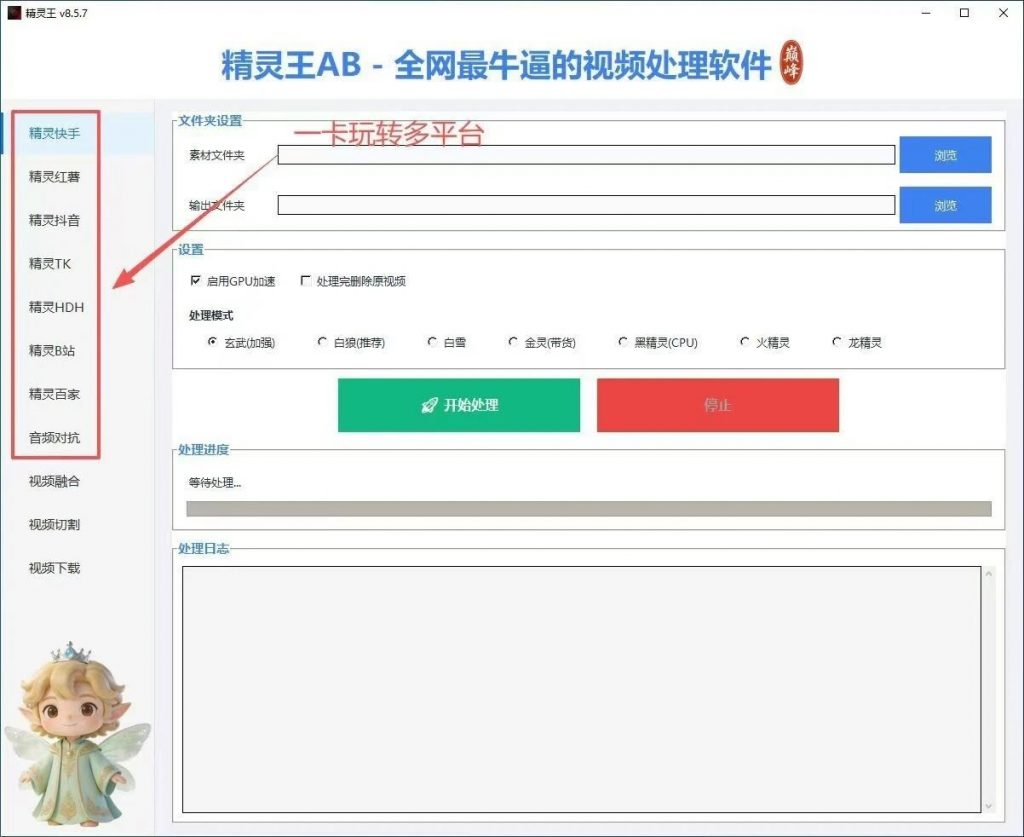The width and height of the screenshot is (1024, 837).
Task: Maximize the 精灵王 window
Action: click(964, 13)
